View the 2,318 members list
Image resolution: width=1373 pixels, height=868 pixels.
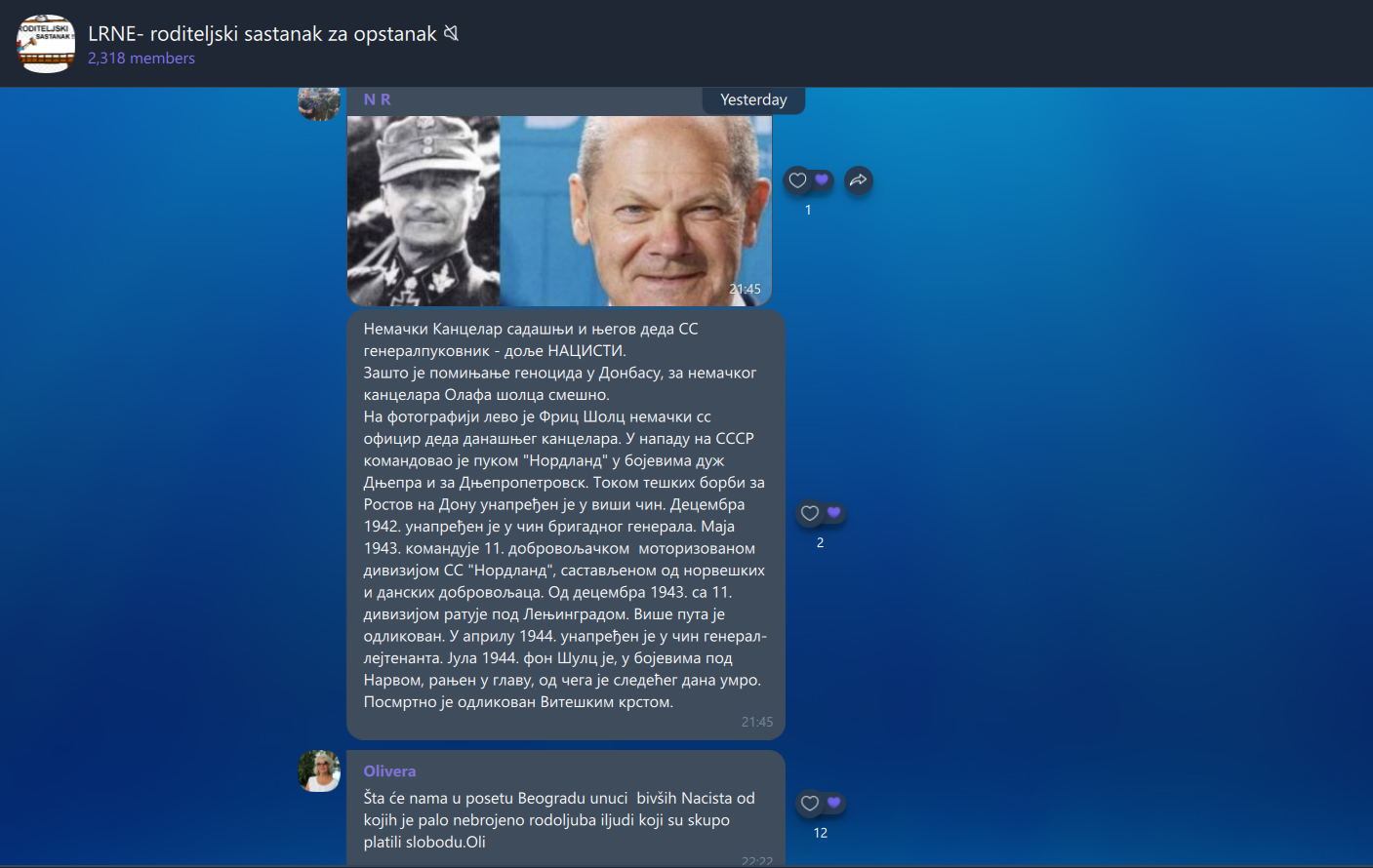(141, 59)
